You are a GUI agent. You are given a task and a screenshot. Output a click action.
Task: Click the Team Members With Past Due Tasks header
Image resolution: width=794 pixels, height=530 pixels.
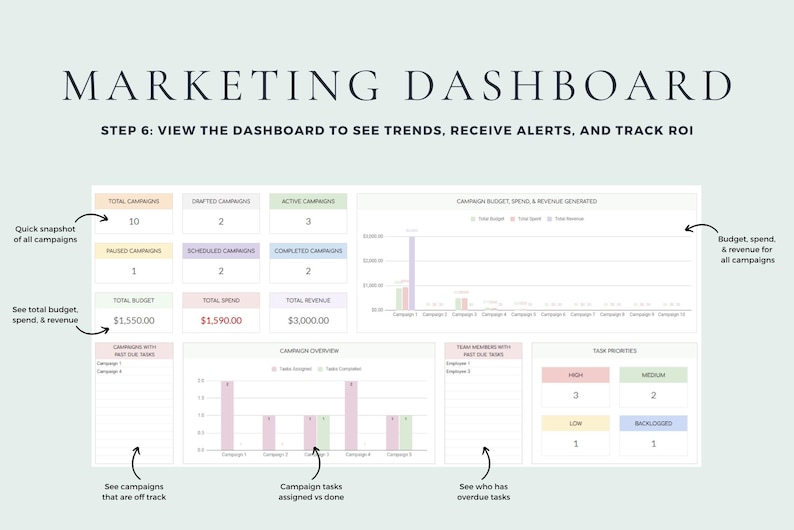pyautogui.click(x=483, y=351)
